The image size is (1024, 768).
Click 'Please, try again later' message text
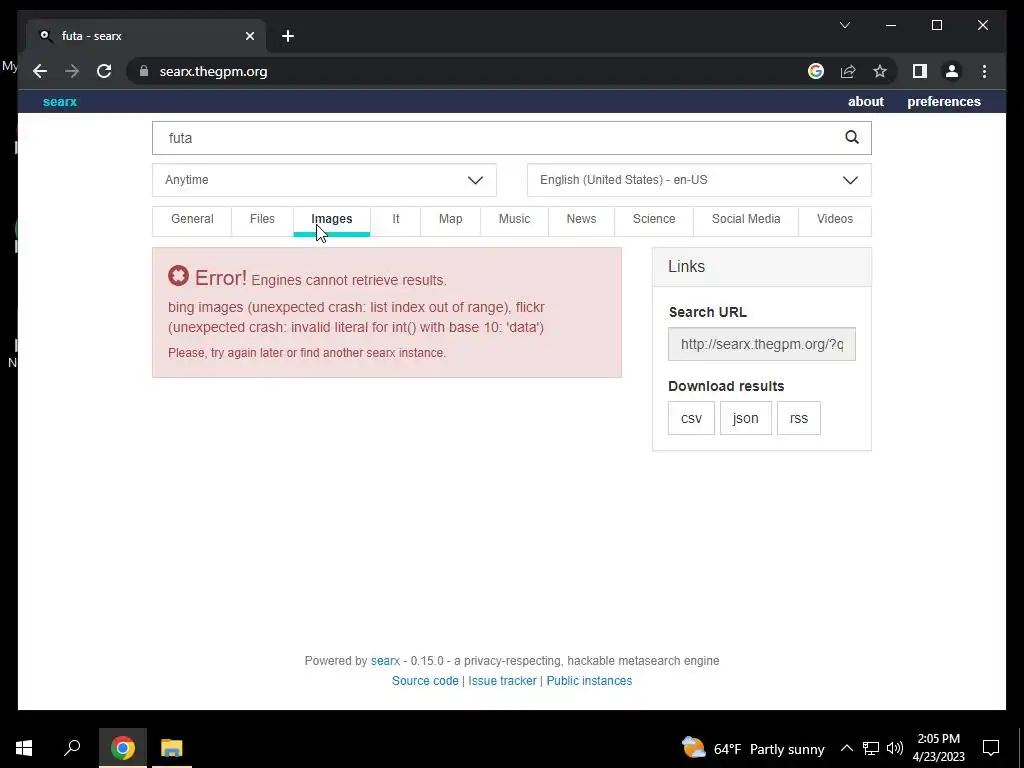point(307,353)
